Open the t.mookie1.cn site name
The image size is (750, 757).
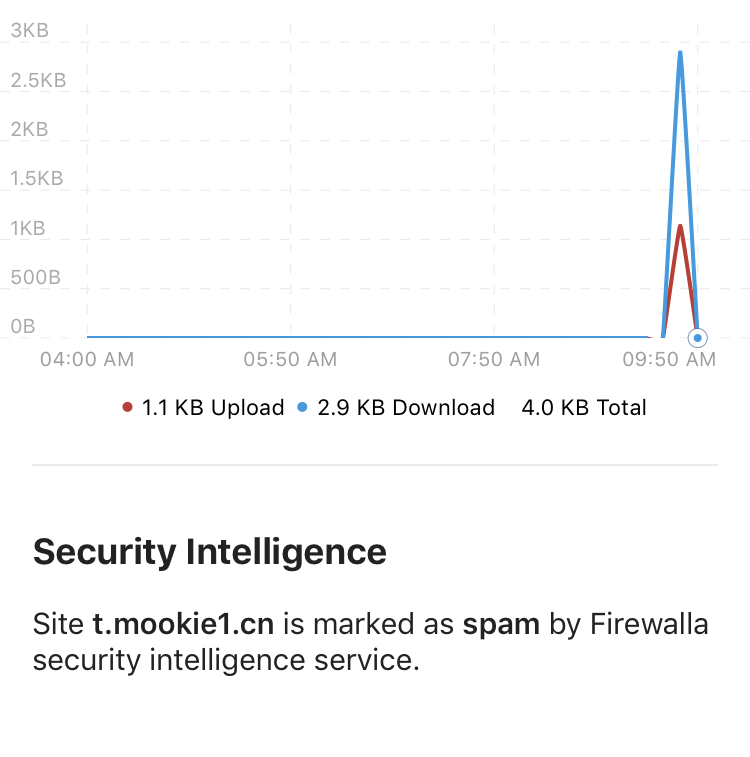point(183,624)
